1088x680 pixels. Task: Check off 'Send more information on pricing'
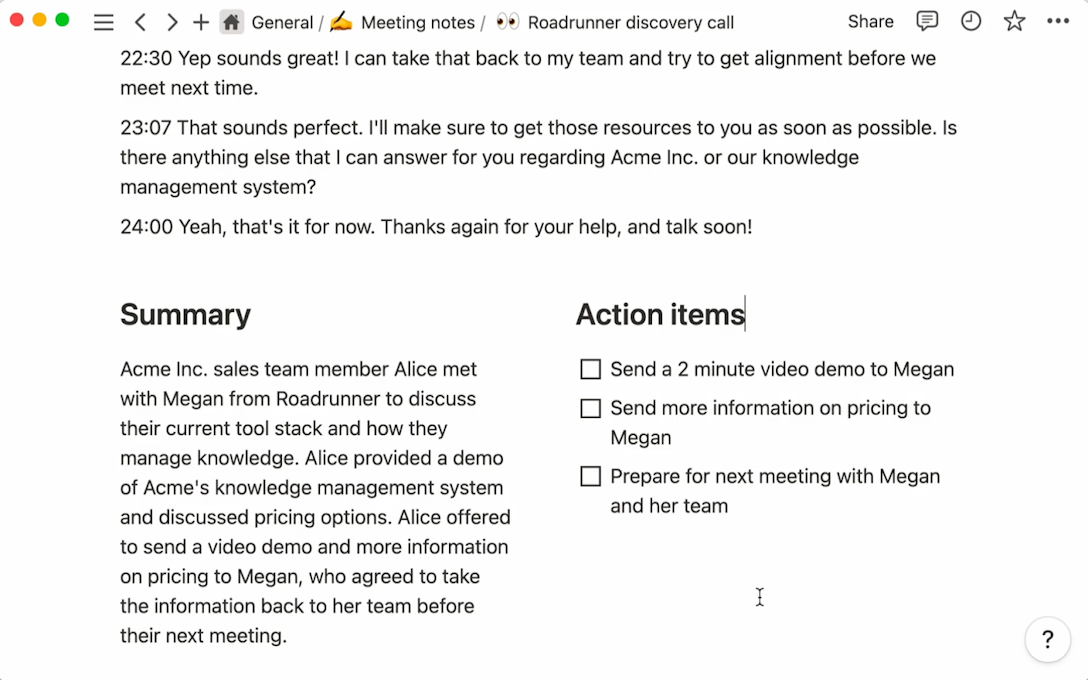point(590,408)
